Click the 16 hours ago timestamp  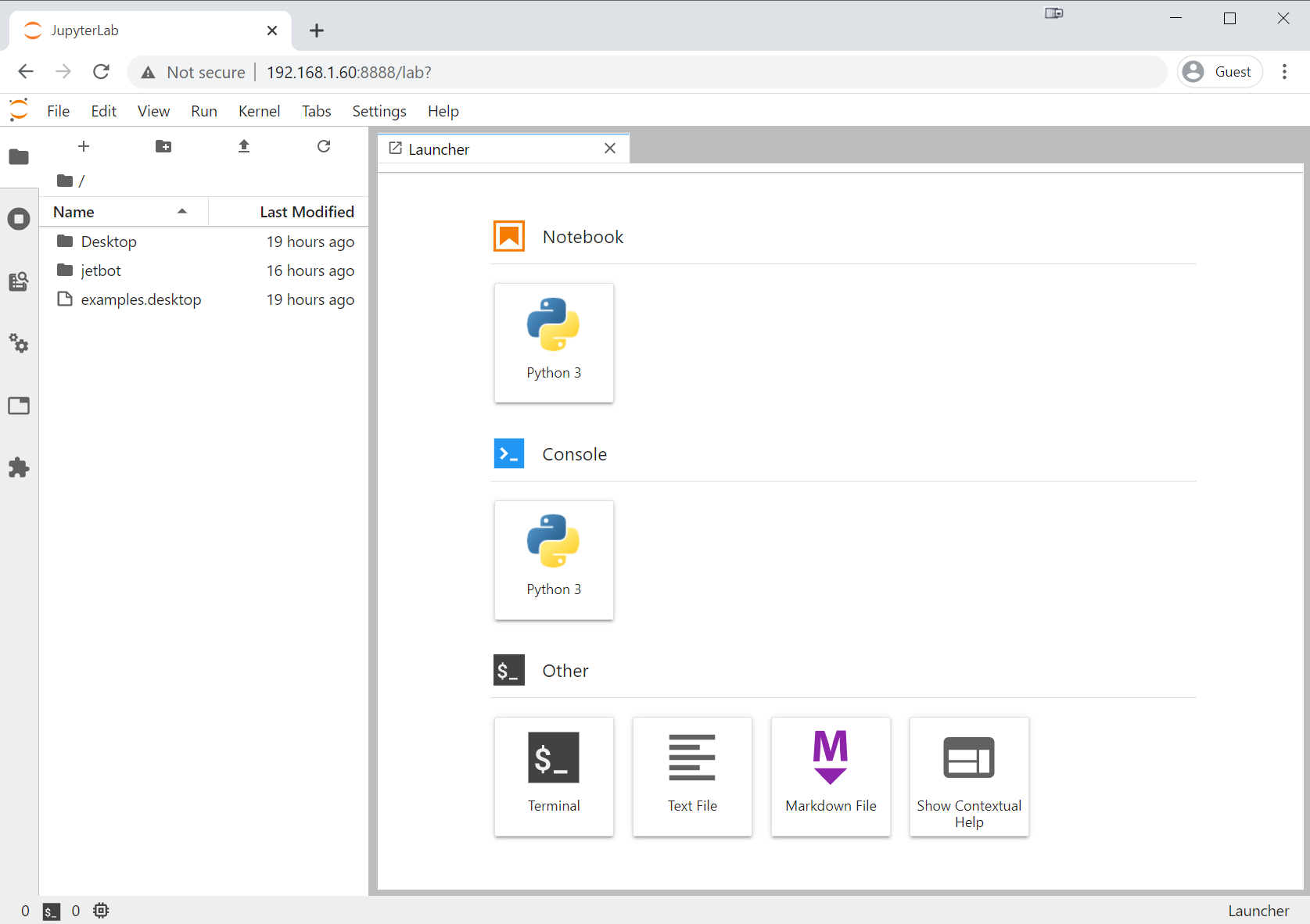tap(310, 270)
